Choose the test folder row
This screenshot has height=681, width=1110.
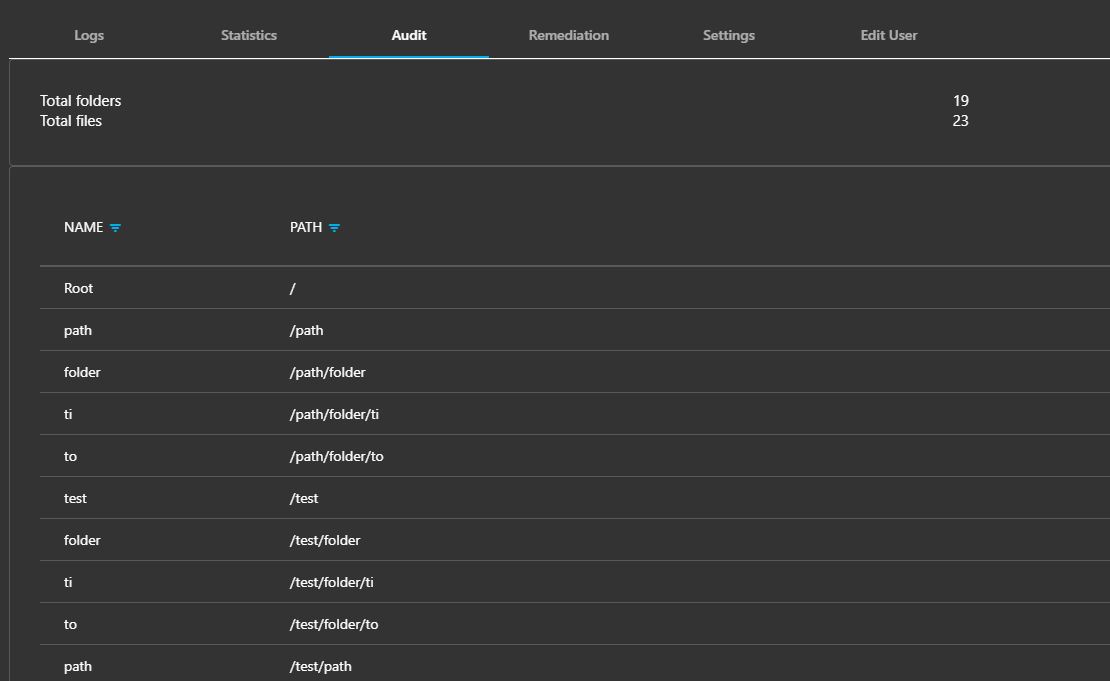[575, 498]
